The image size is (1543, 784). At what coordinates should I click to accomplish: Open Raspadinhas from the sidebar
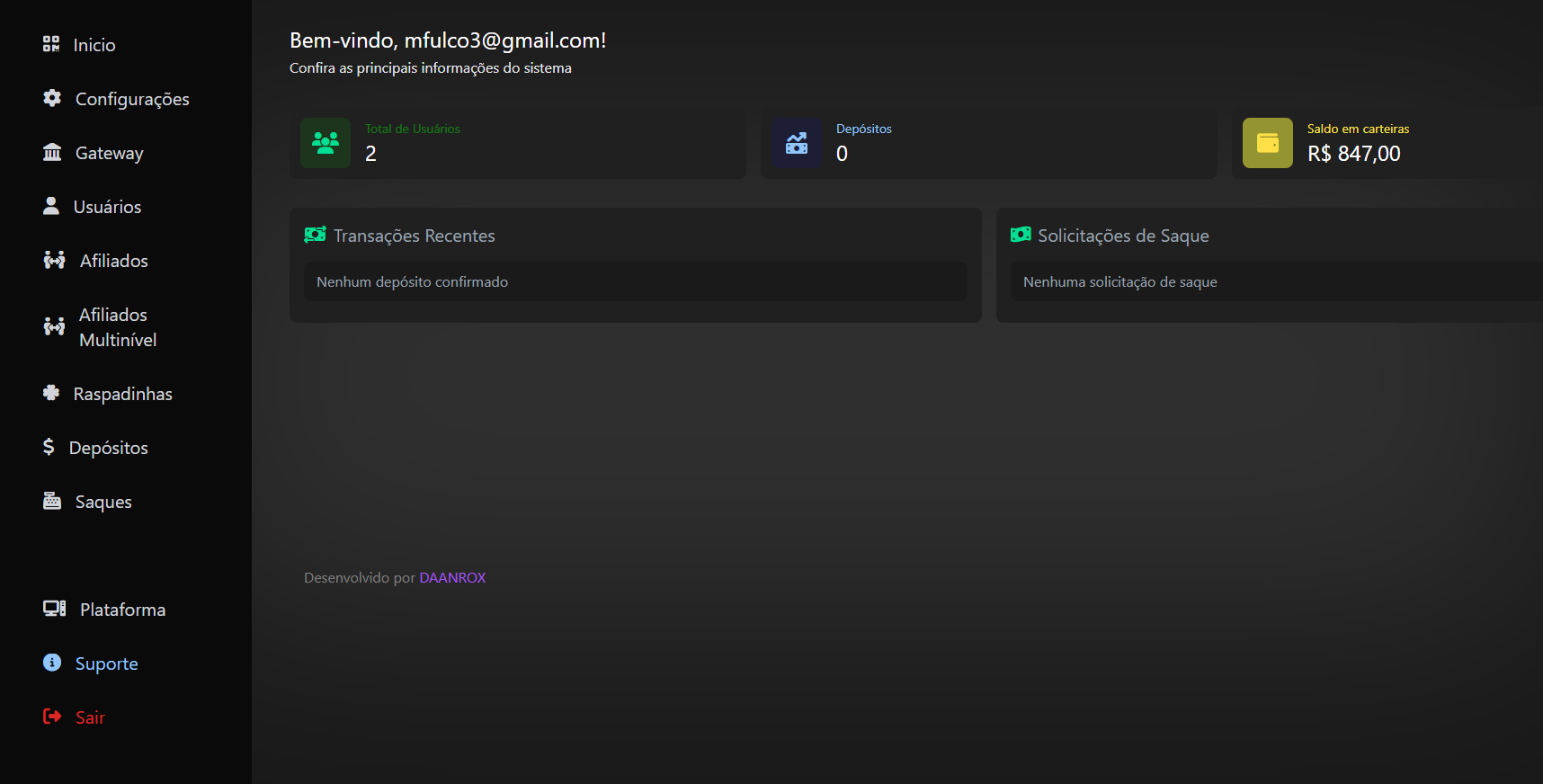[x=123, y=394]
